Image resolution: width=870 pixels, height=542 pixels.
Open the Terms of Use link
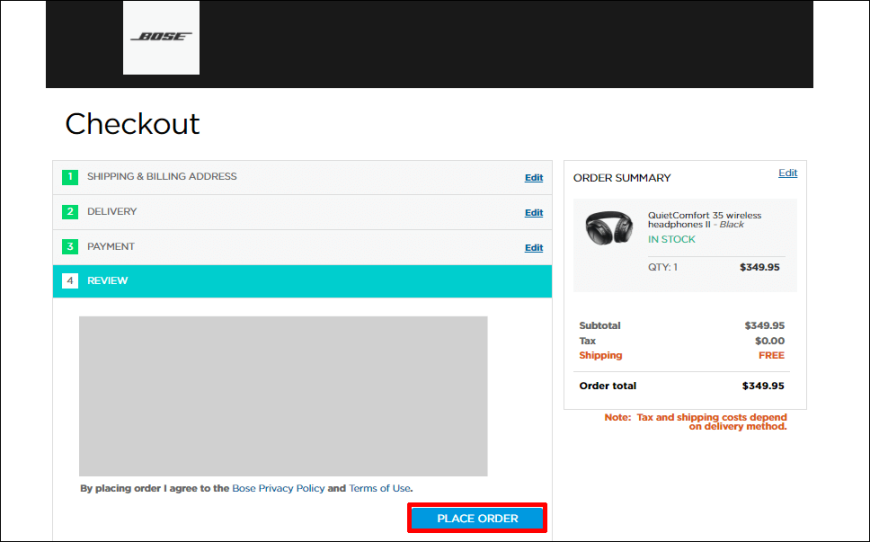point(380,488)
